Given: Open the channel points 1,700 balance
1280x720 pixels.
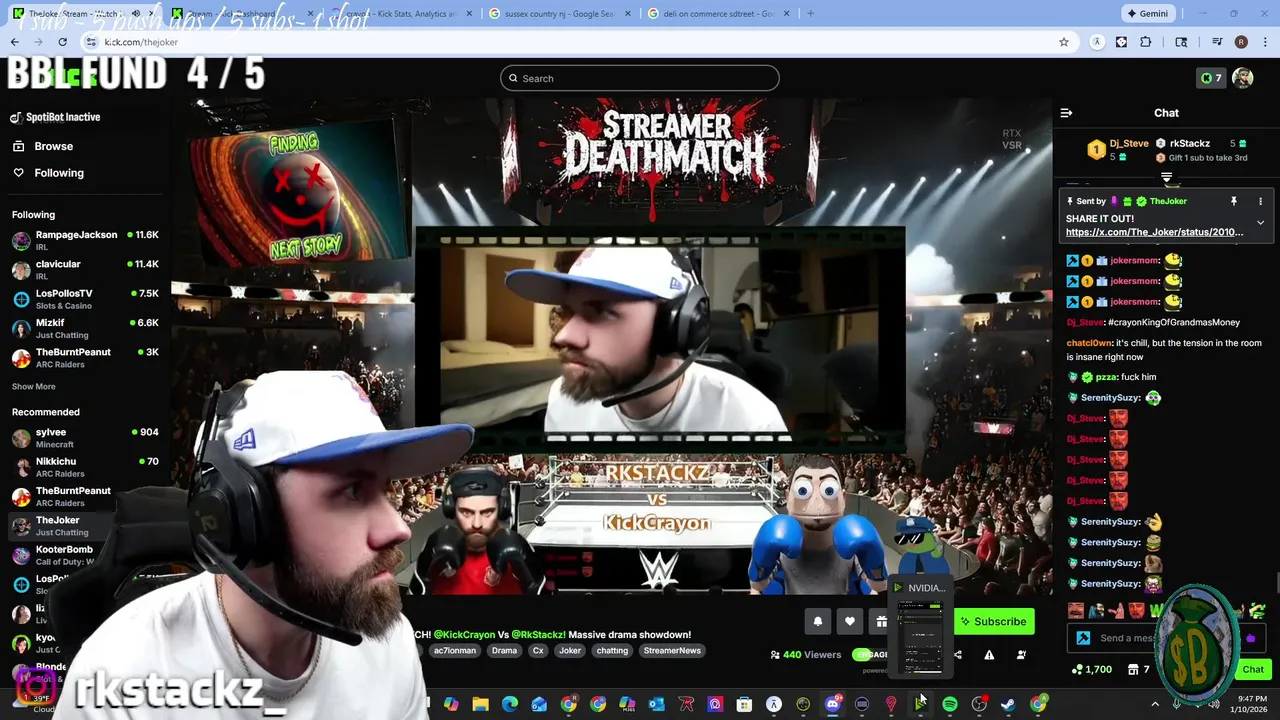Looking at the screenshot, I should point(1091,669).
